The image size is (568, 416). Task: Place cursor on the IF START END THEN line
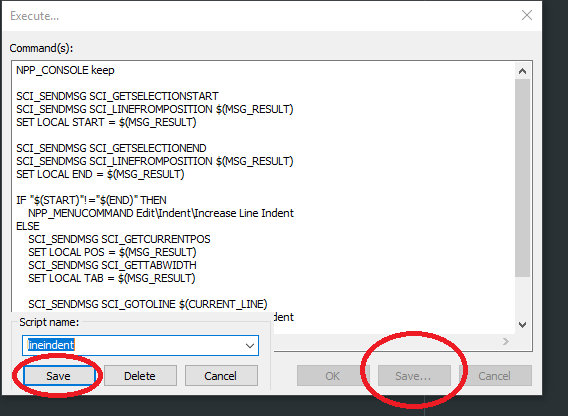(91, 200)
